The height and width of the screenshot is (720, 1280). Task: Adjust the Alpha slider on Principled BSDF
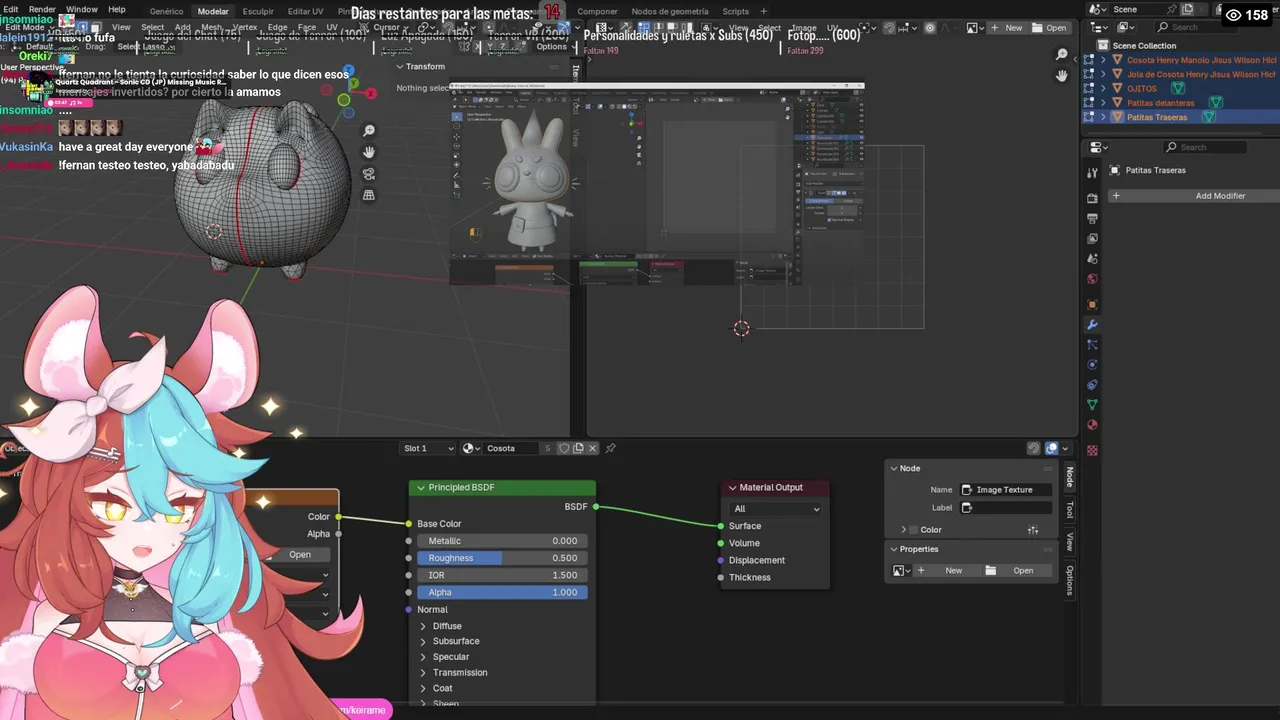pos(502,592)
